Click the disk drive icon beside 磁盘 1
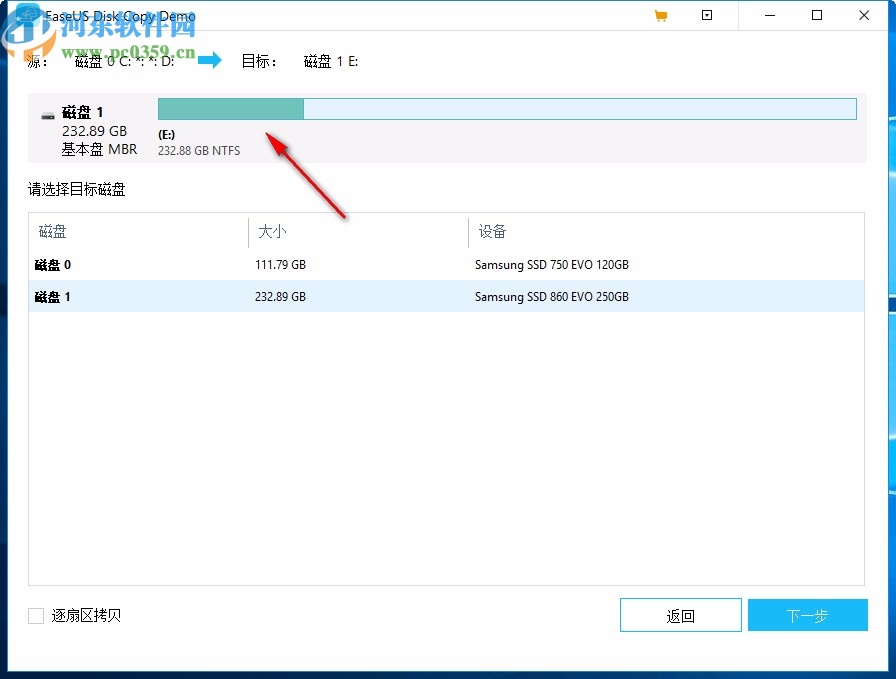 coord(47,112)
